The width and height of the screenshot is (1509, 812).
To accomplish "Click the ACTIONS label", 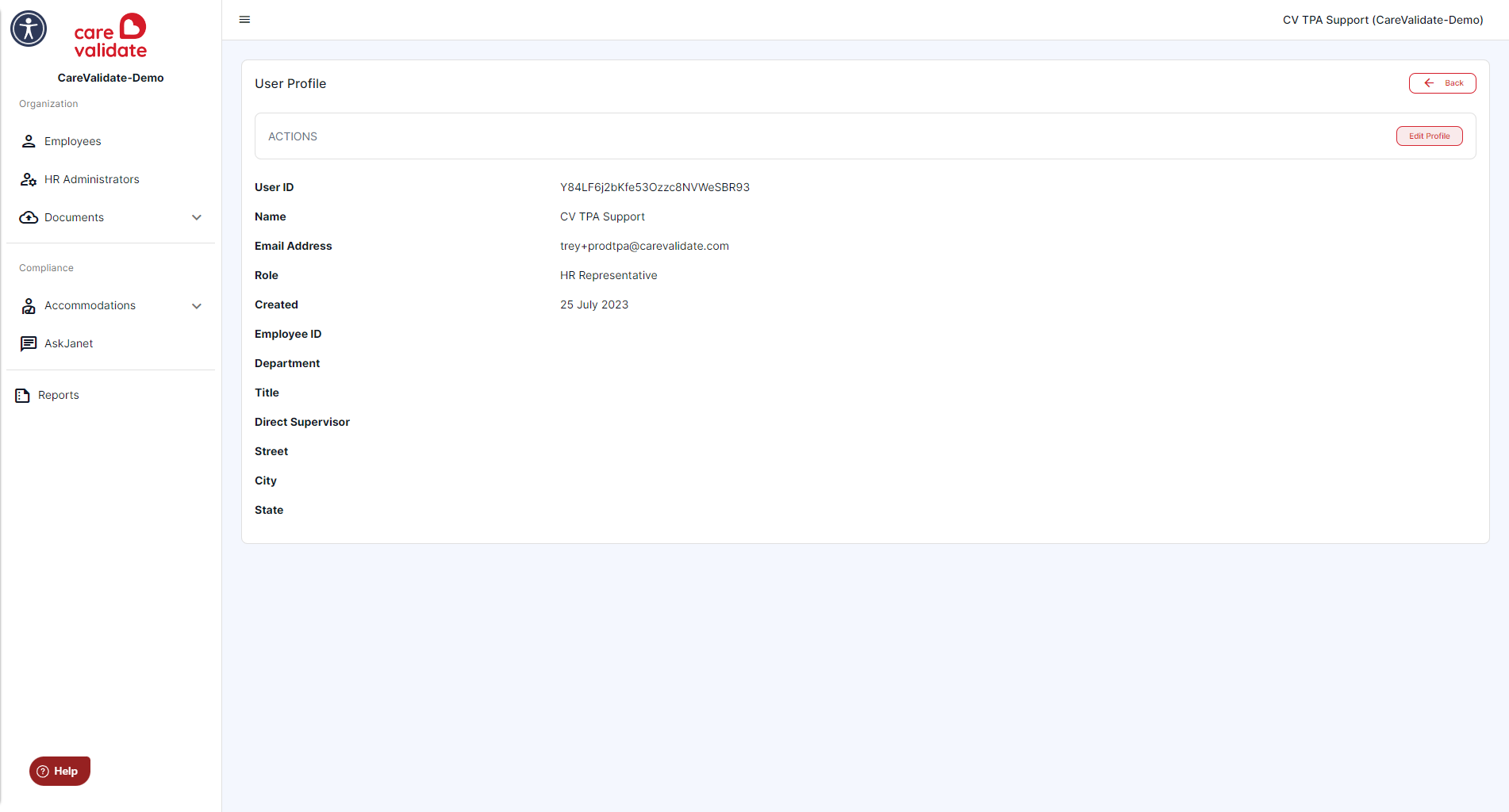I will [x=293, y=136].
